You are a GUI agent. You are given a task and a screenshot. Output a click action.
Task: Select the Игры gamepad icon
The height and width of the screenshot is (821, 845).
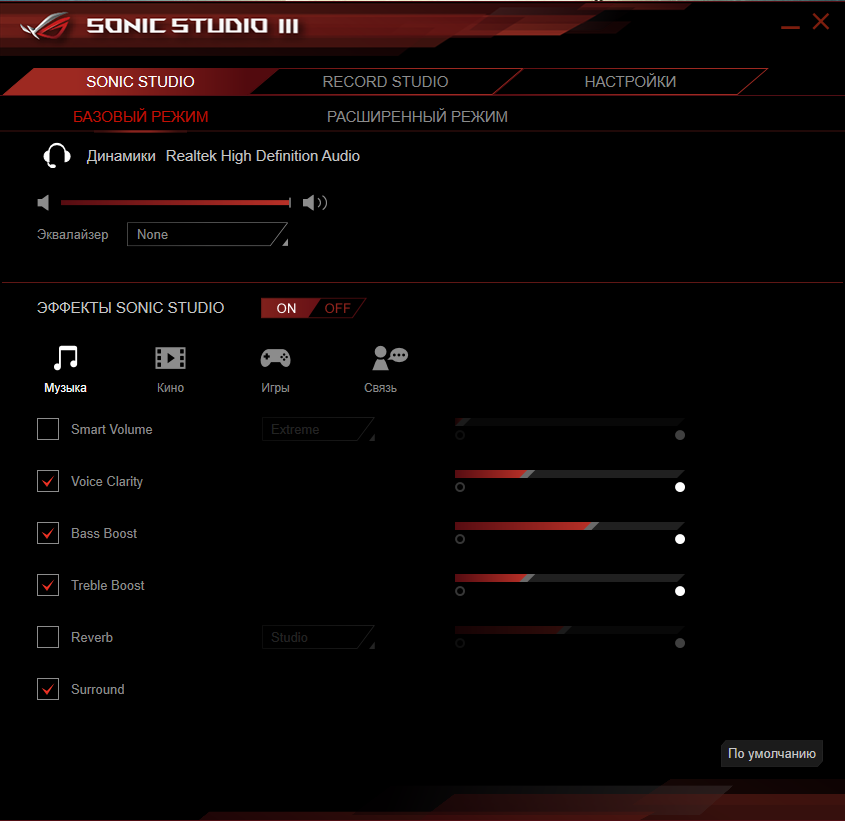point(275,358)
